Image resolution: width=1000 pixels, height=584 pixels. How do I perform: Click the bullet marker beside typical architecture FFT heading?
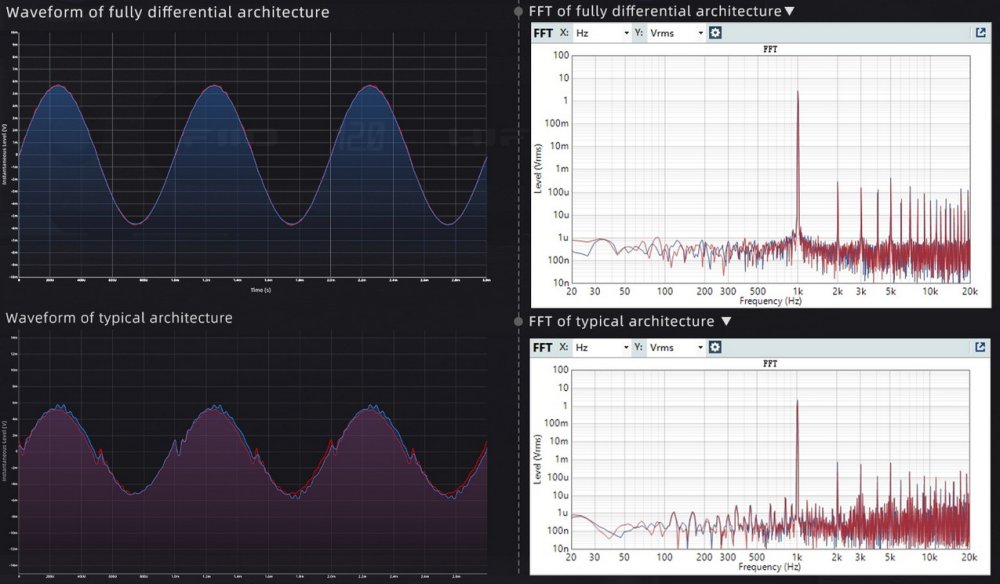518,322
